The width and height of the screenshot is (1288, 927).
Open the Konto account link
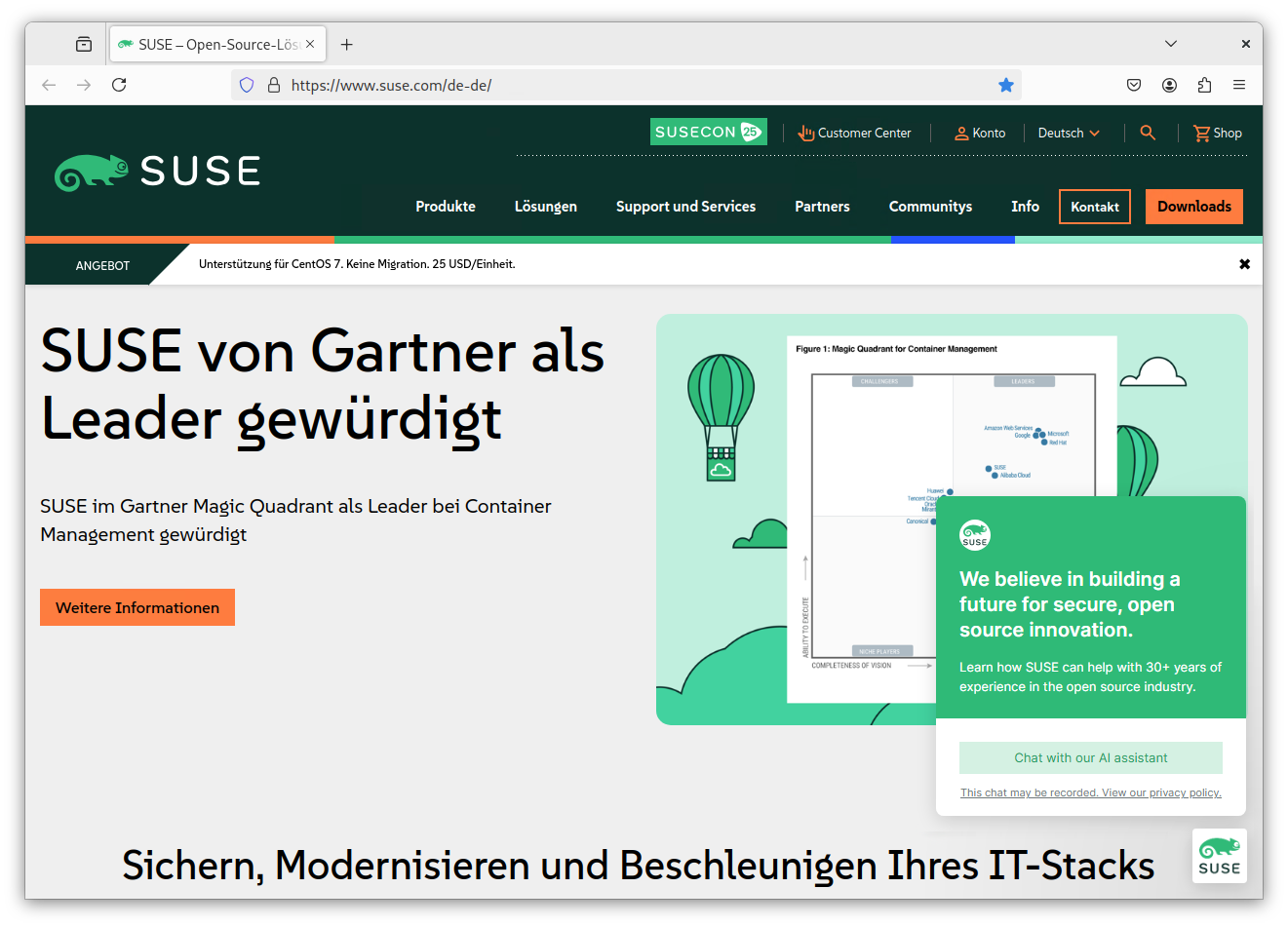[x=979, y=133]
